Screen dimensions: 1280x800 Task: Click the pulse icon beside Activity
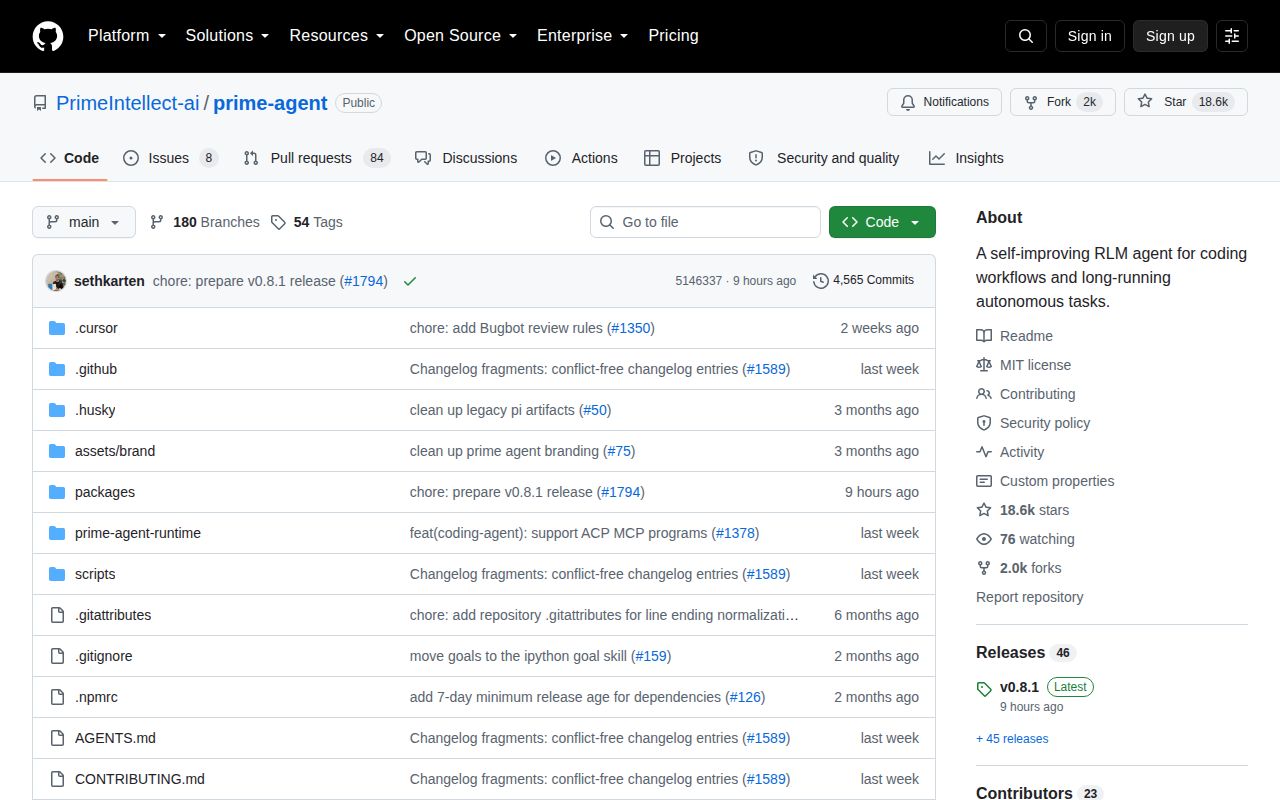[984, 452]
